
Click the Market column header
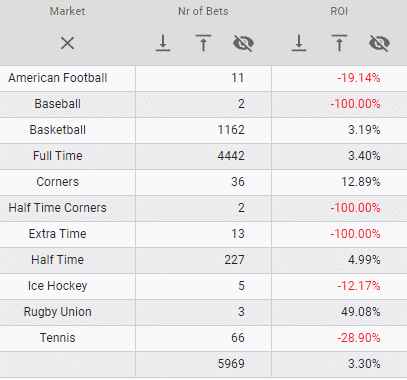tap(67, 11)
